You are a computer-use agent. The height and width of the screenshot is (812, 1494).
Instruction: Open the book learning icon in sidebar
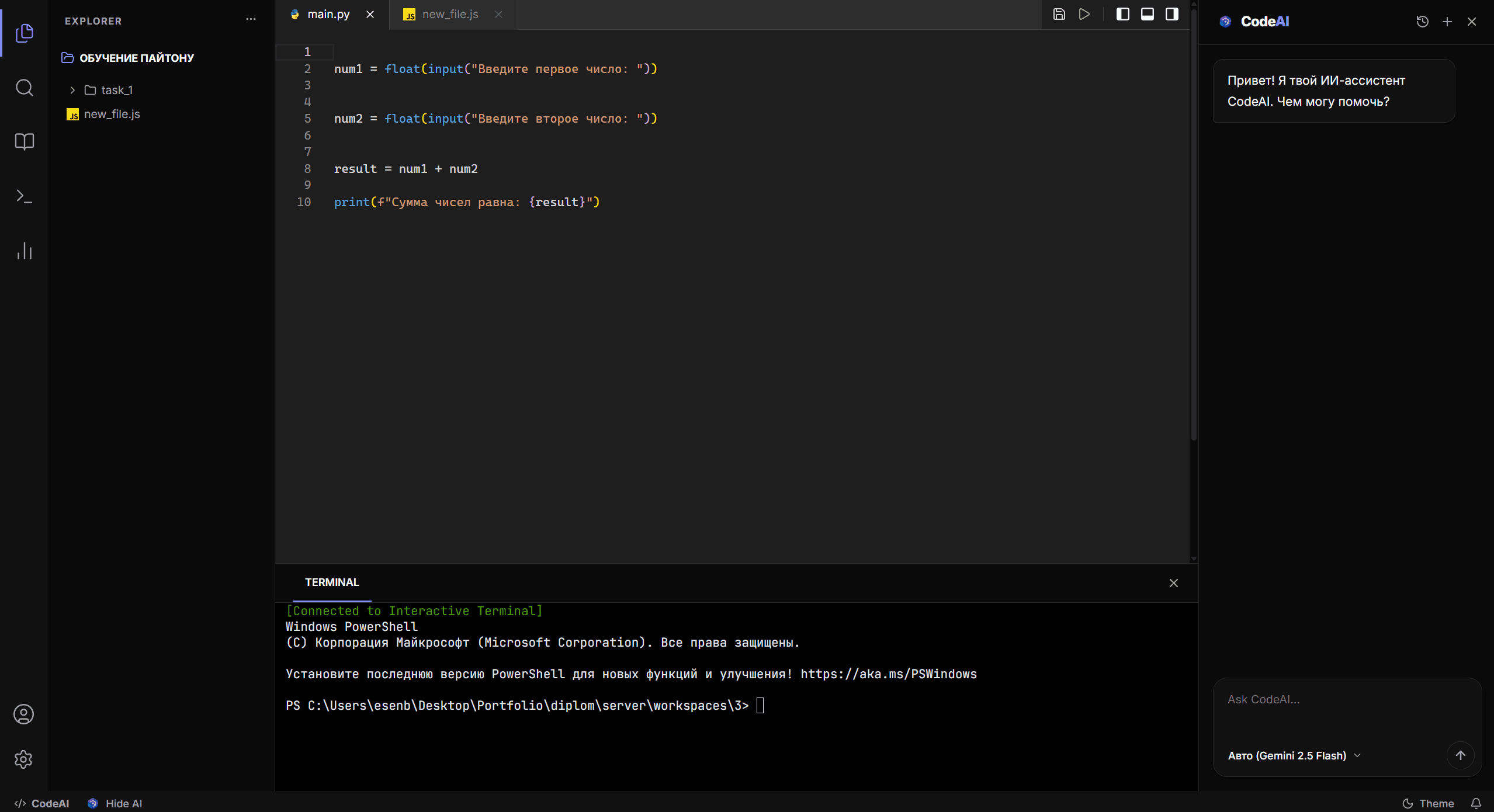click(24, 141)
